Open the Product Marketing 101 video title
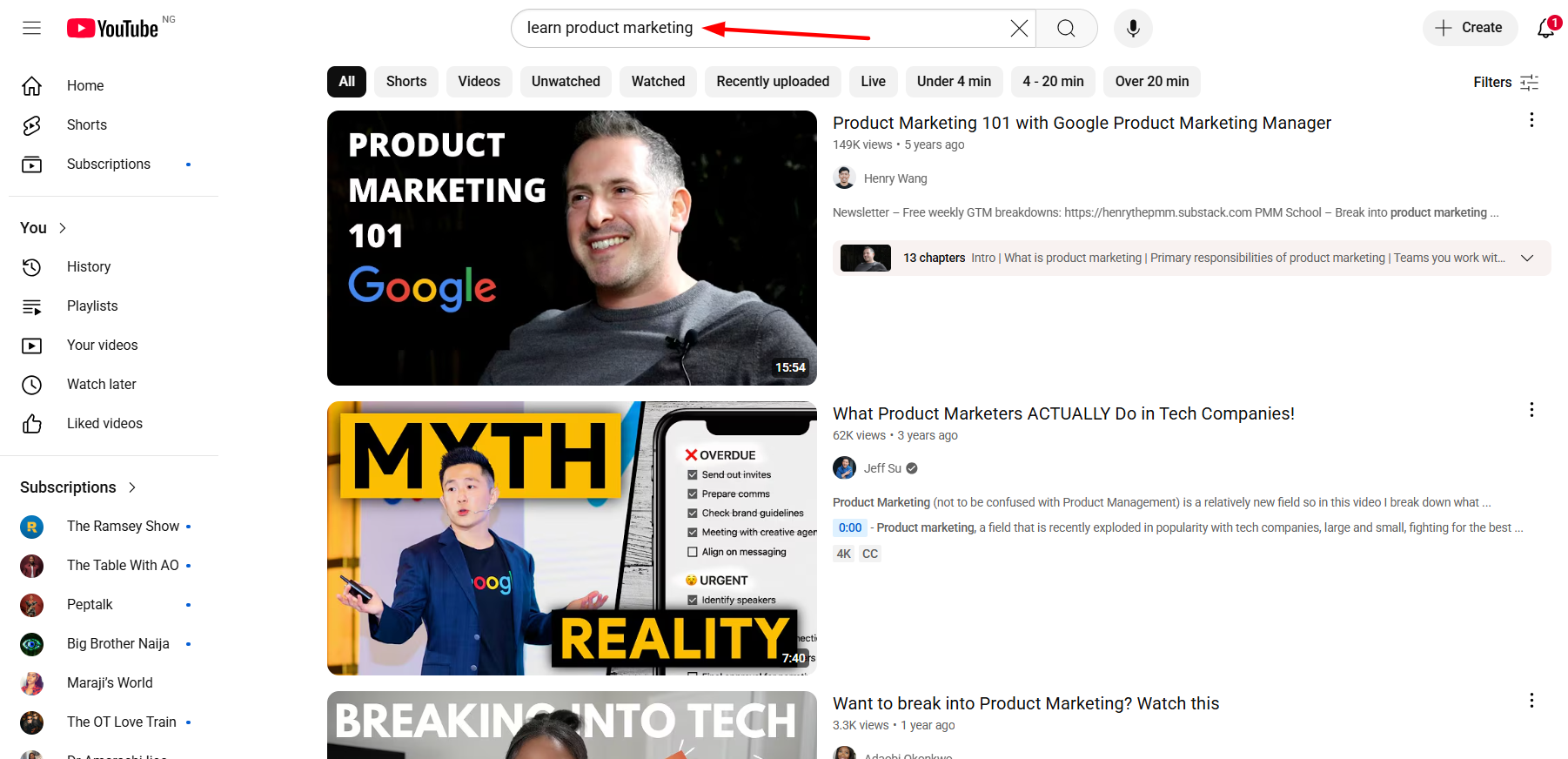 pos(1082,123)
